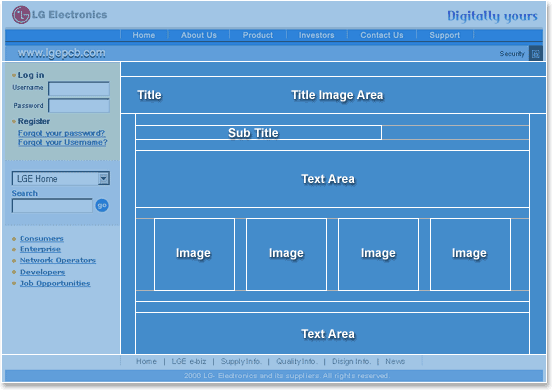Viewport: 554px width, 391px height.
Task: Click the round go search button
Action: click(102, 206)
